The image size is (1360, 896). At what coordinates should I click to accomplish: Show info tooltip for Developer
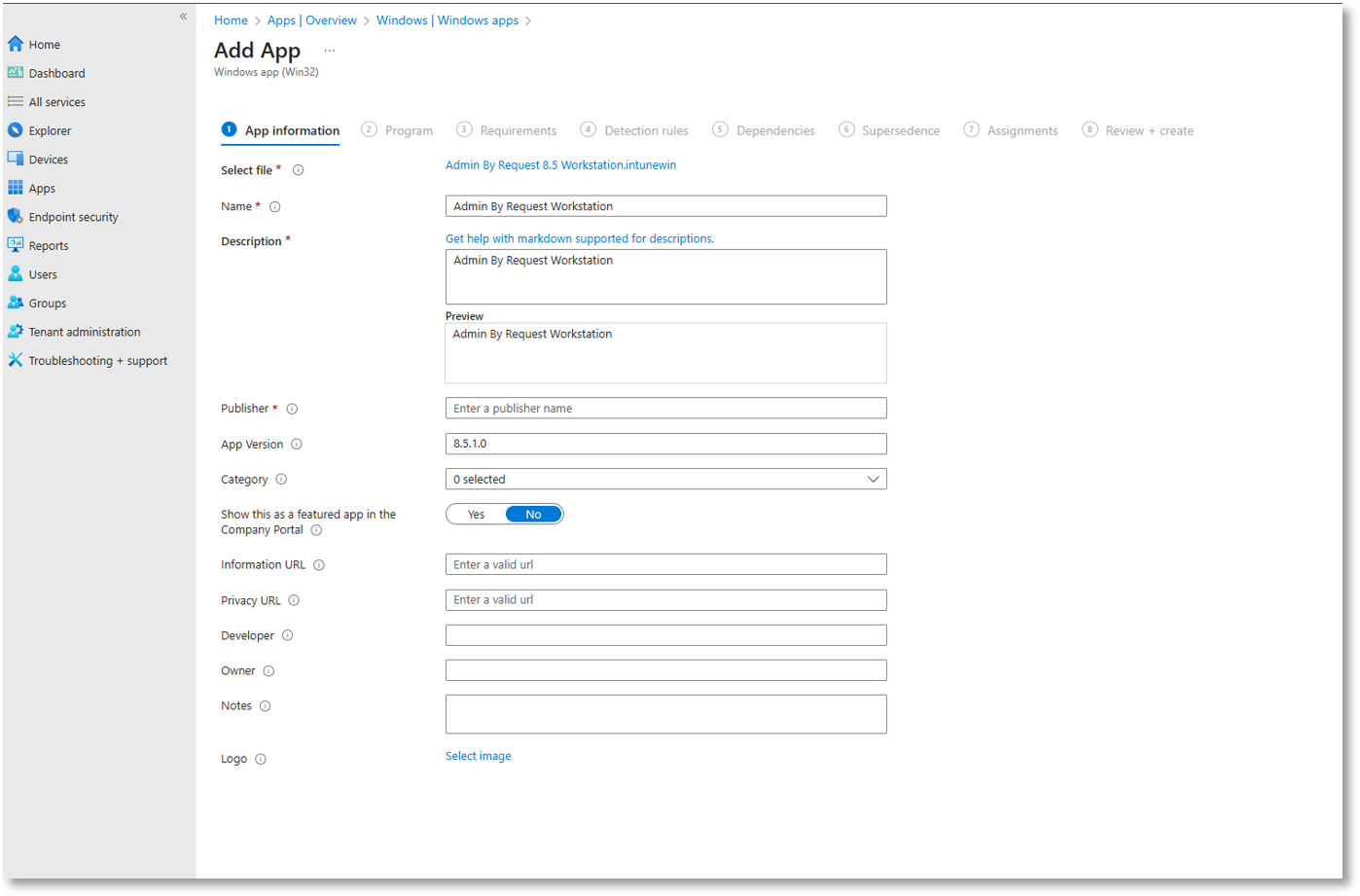tap(287, 635)
